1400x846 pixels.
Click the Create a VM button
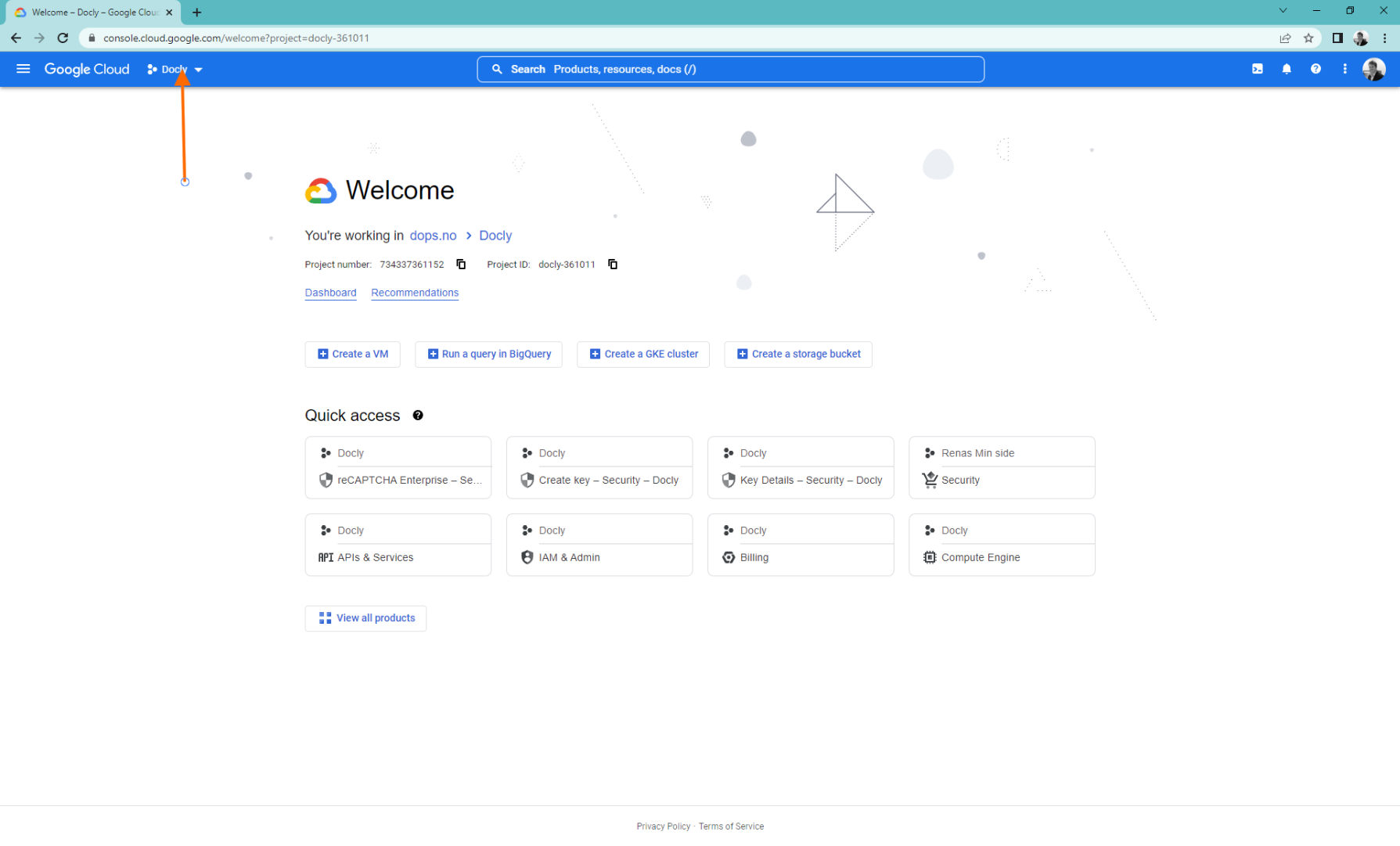point(352,354)
